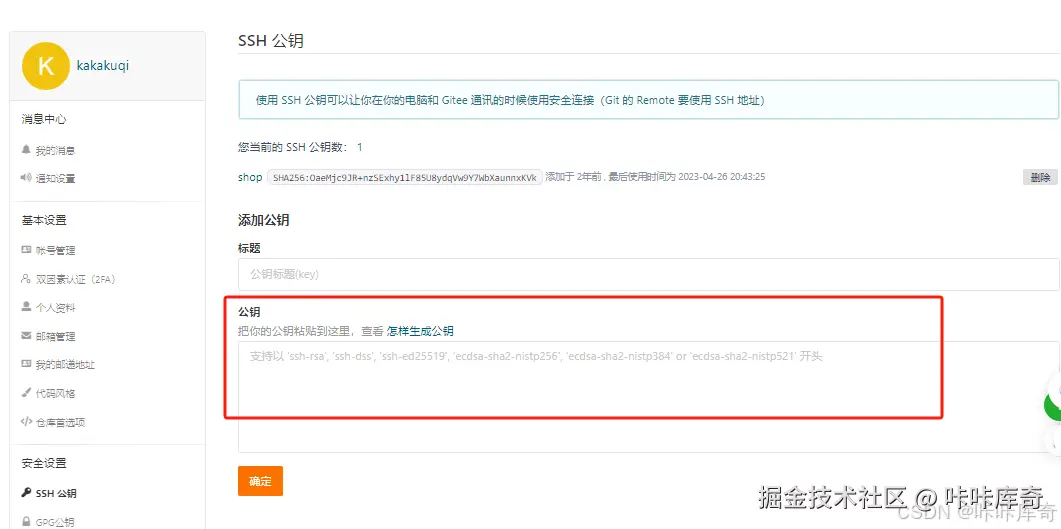This screenshot has width=1061, height=529.
Task: Click the person icon beside 双因素认证
Action: tap(26, 279)
